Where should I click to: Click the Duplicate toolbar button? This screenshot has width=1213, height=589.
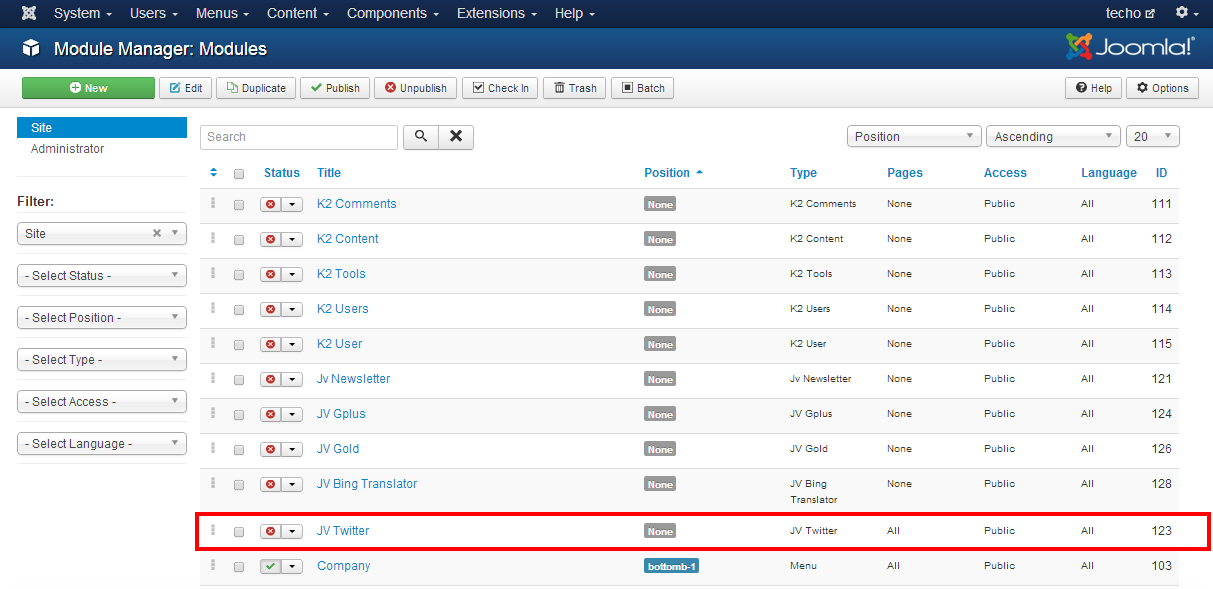click(x=256, y=88)
